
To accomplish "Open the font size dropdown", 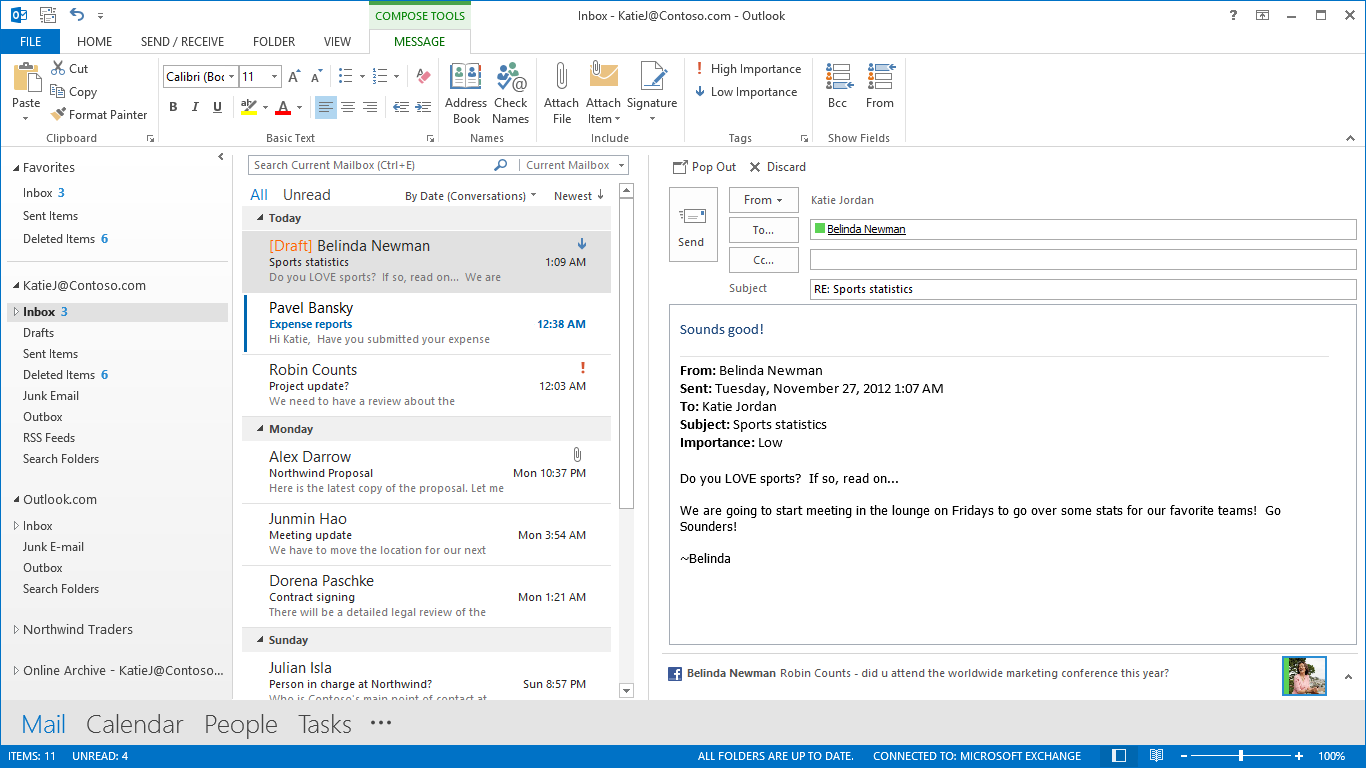I will pyautogui.click(x=276, y=77).
